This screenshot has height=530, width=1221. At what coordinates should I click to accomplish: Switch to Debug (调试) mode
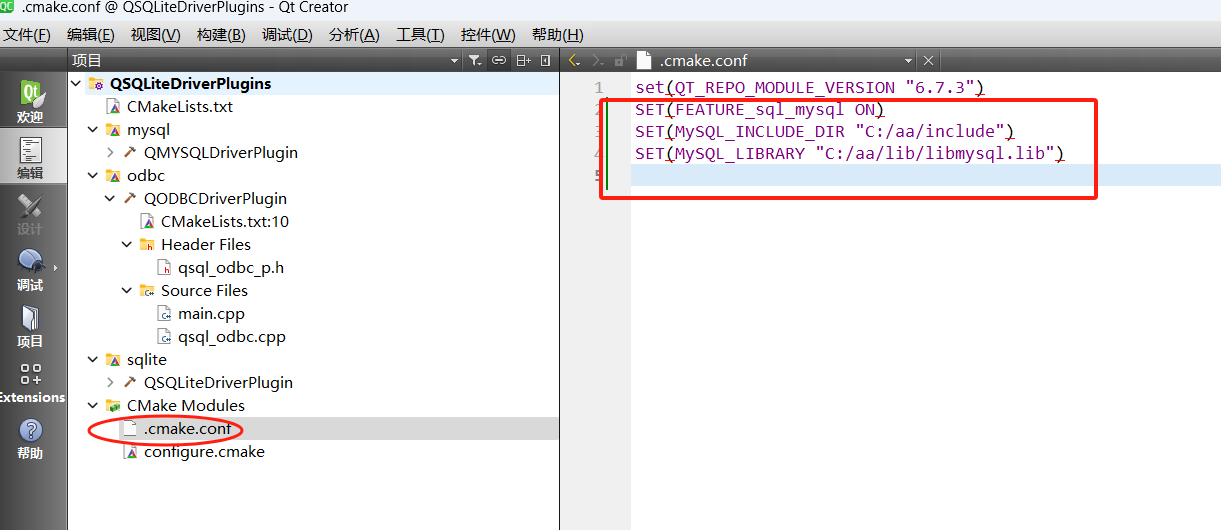[x=31, y=269]
